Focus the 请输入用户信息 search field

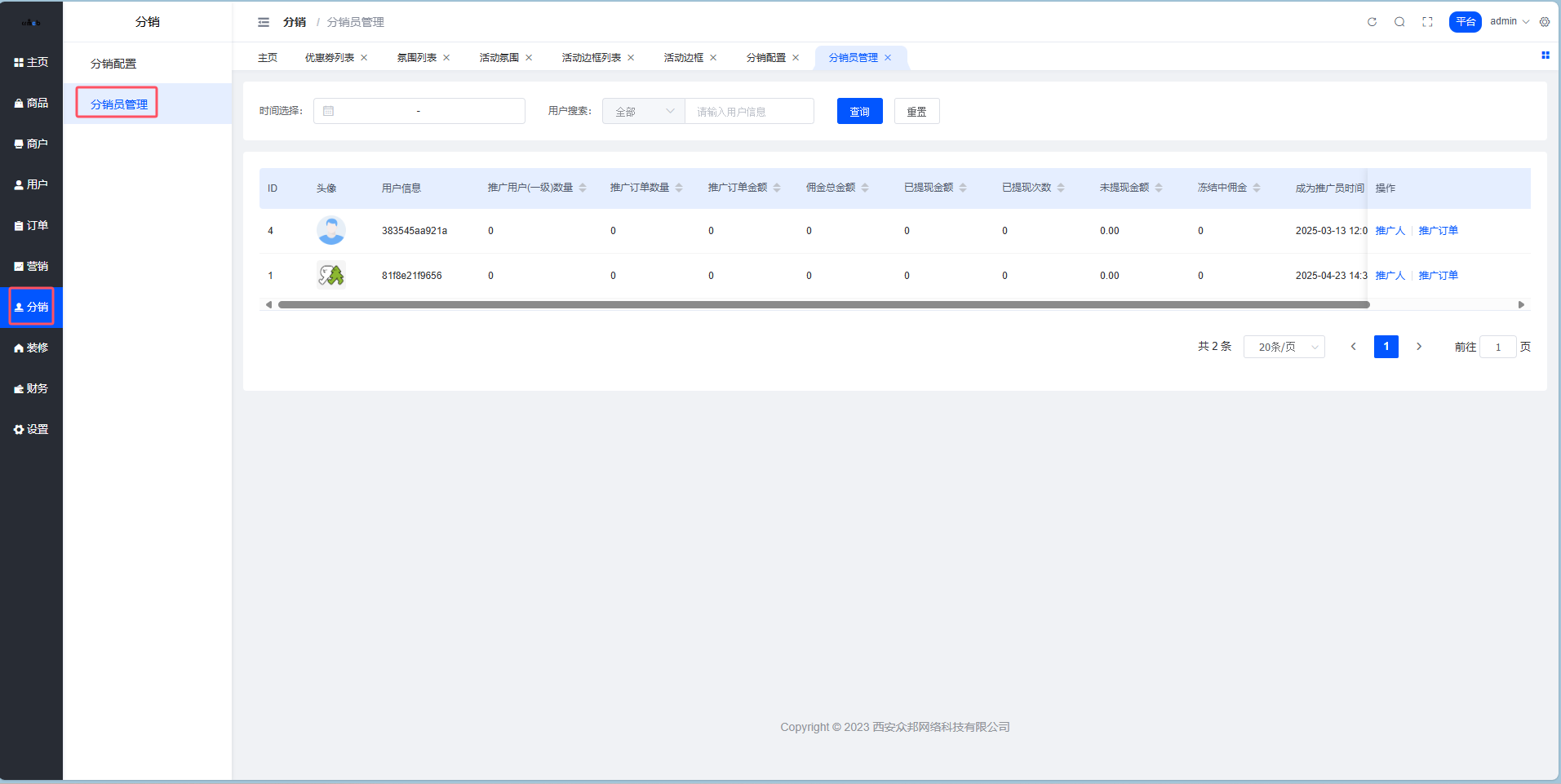[x=749, y=112]
